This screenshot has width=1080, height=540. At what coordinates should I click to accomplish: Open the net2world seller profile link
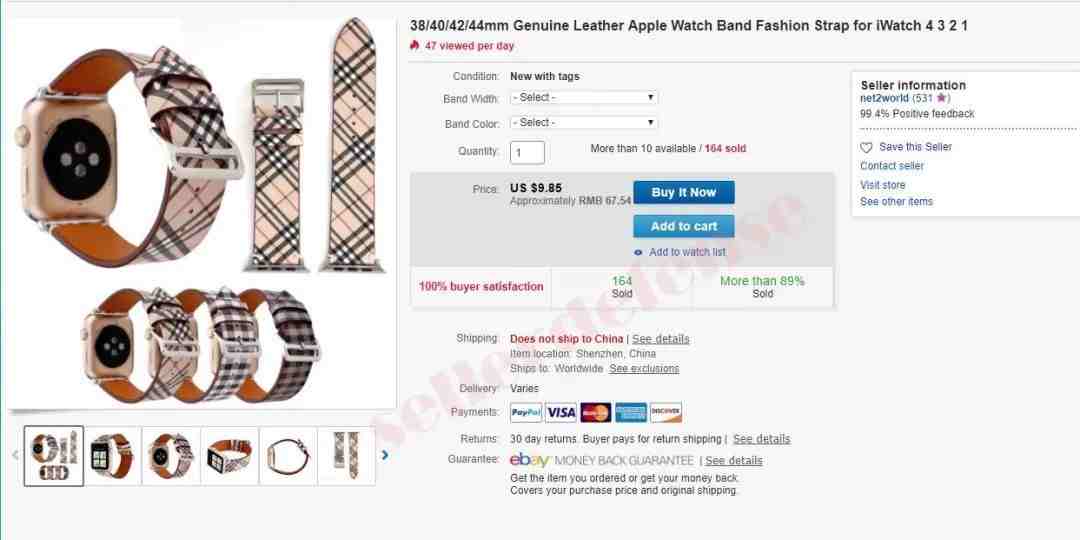pyautogui.click(x=884, y=98)
